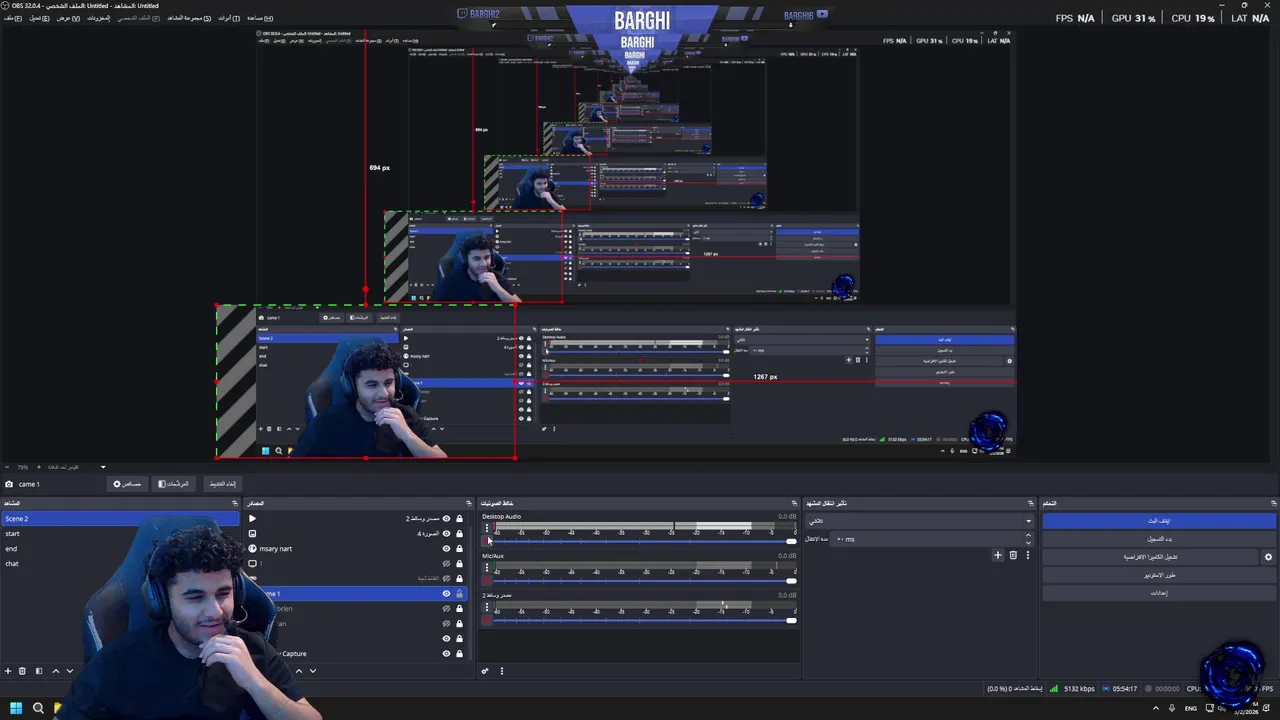This screenshot has height=720, width=1280.
Task: Pop out the Sources dock
Action: tap(468, 503)
